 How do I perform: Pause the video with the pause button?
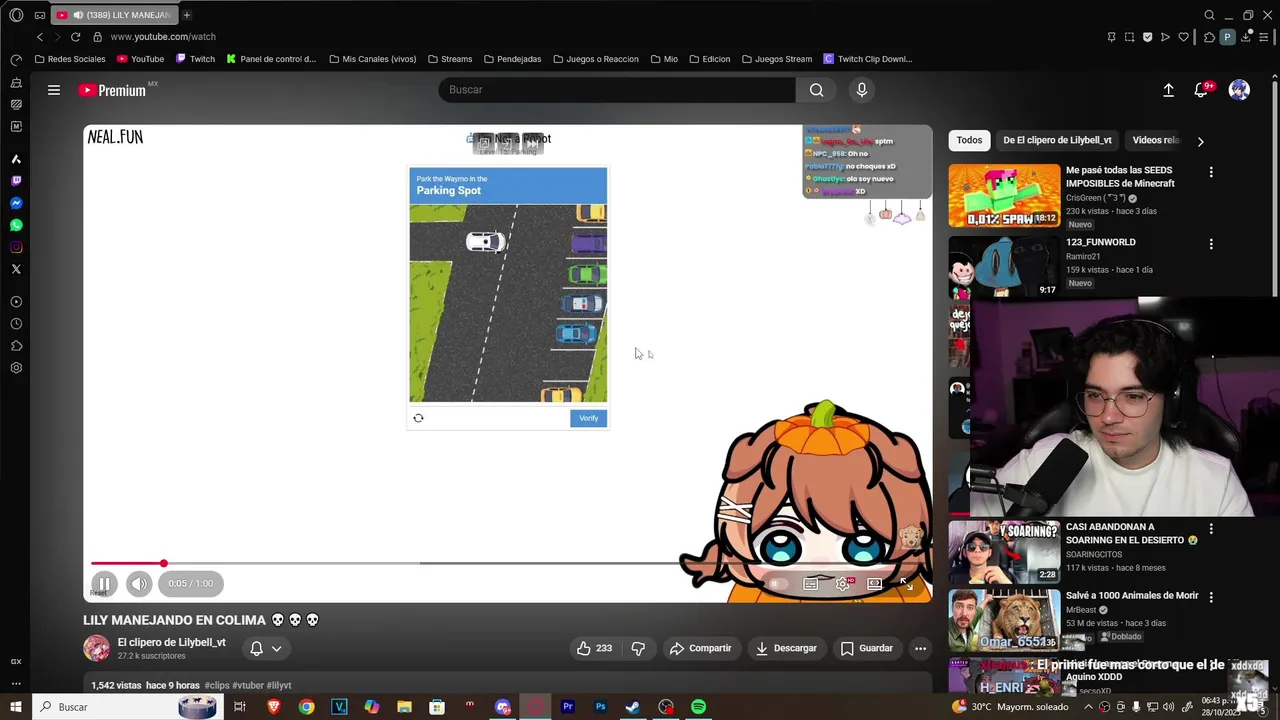coord(104,584)
